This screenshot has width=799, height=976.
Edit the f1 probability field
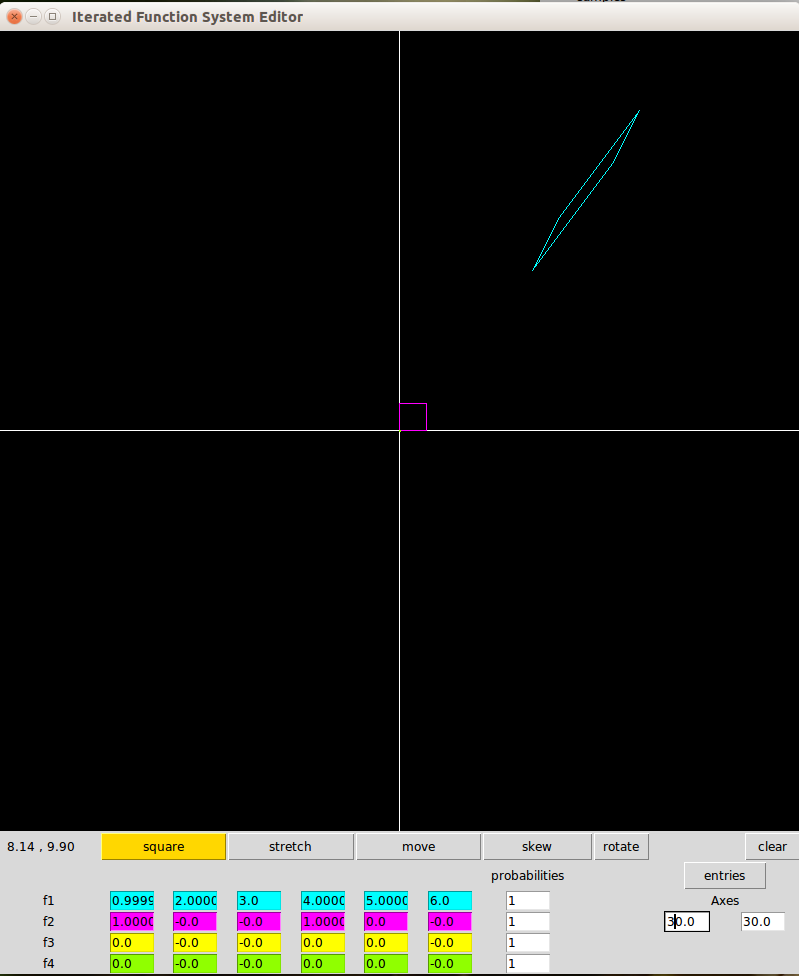coord(527,901)
